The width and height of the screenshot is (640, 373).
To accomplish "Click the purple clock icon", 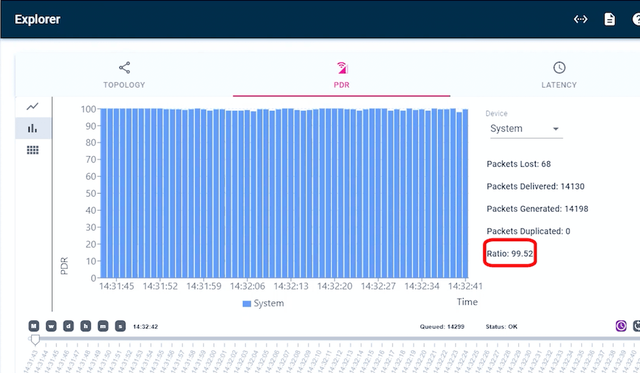I will tap(621, 326).
